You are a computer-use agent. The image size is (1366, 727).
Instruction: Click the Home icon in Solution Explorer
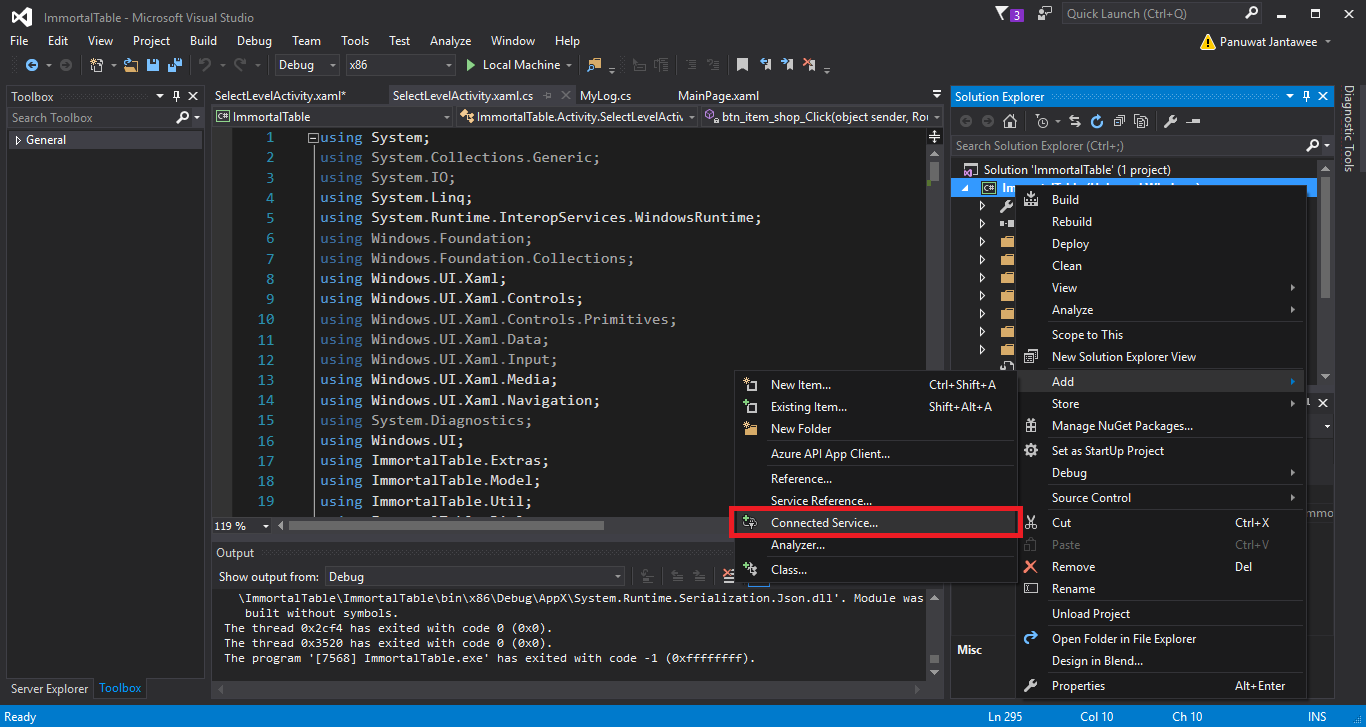[x=1010, y=121]
